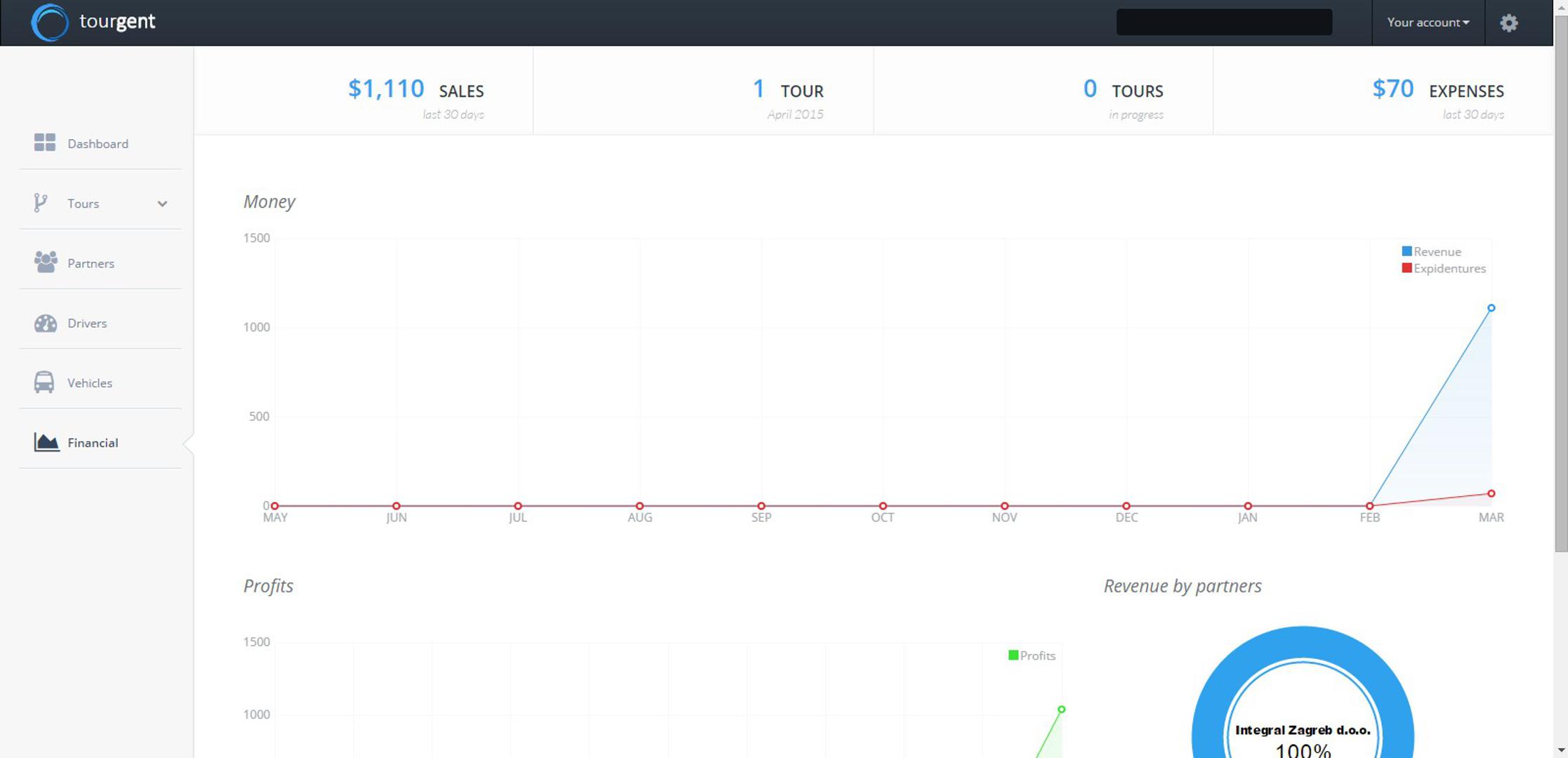The height and width of the screenshot is (758, 1568).
Task: Click the page vertical scrollbar
Action: pos(1560,281)
